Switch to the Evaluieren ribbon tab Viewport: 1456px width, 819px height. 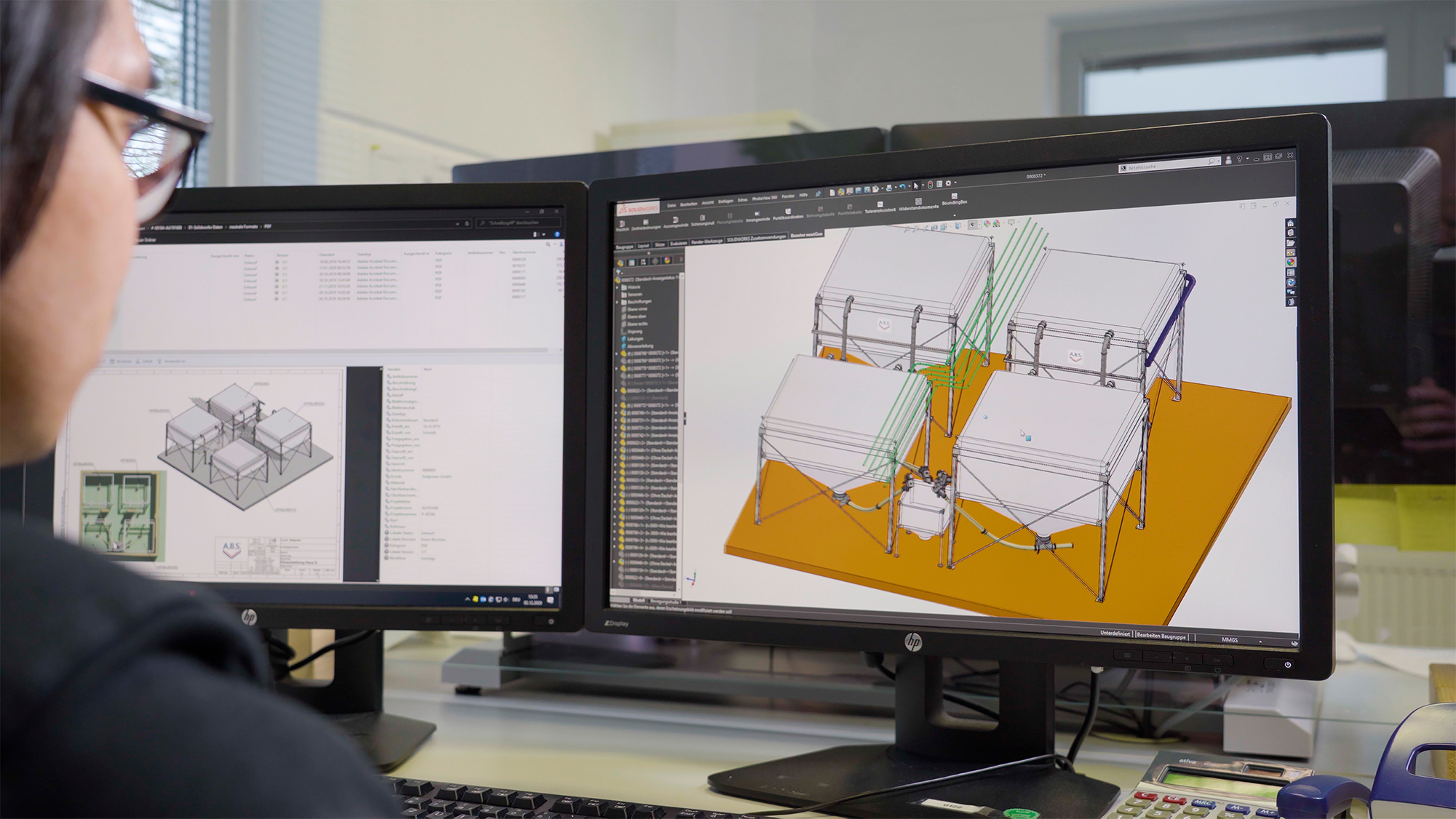coord(678,244)
